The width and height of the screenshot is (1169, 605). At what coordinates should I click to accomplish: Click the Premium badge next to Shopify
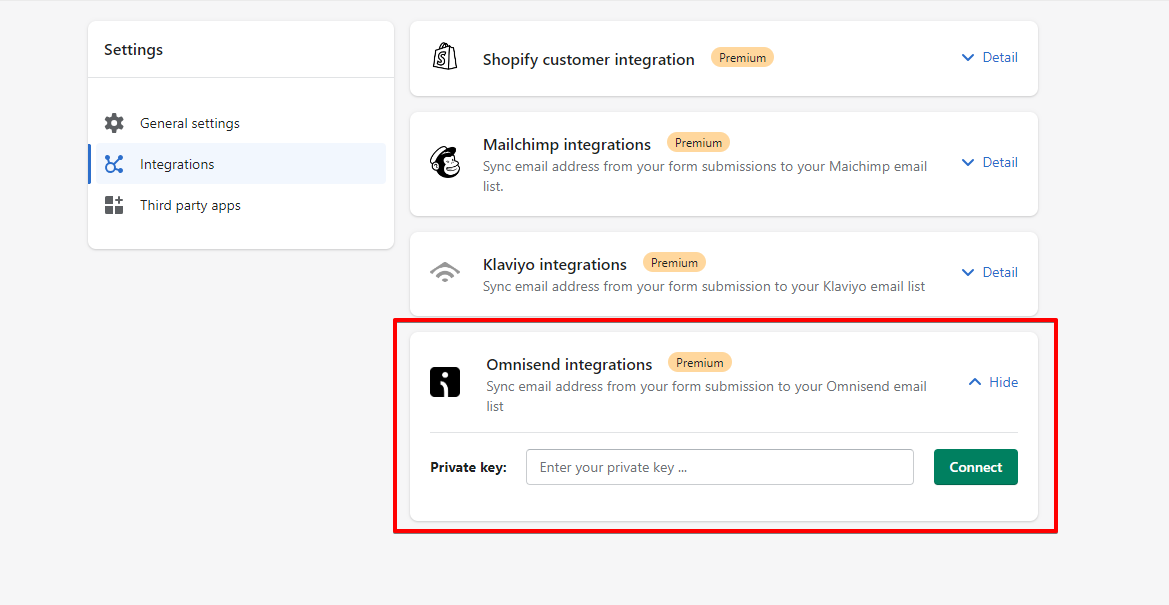(x=743, y=57)
